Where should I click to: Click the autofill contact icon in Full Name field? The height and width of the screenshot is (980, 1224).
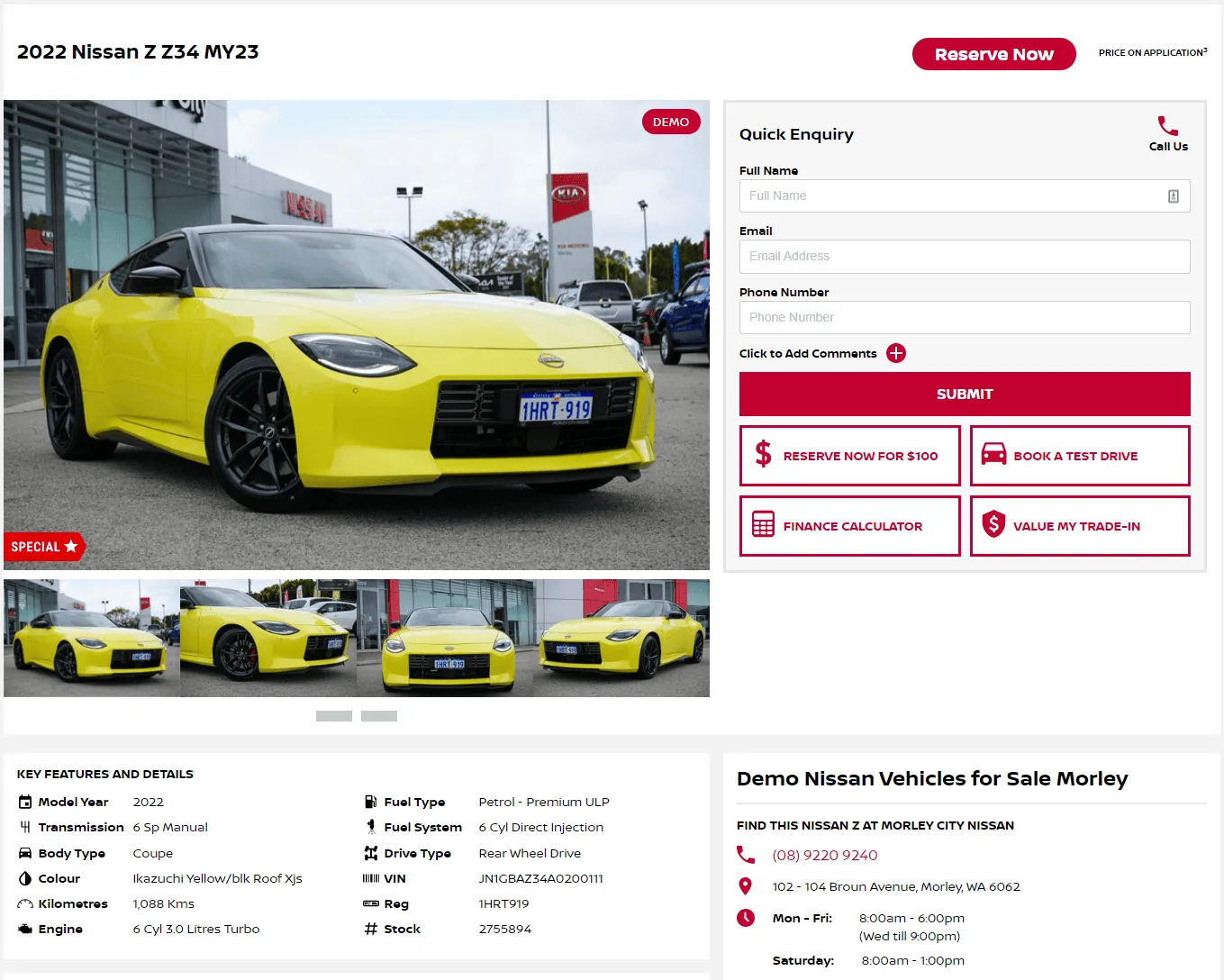(1174, 196)
